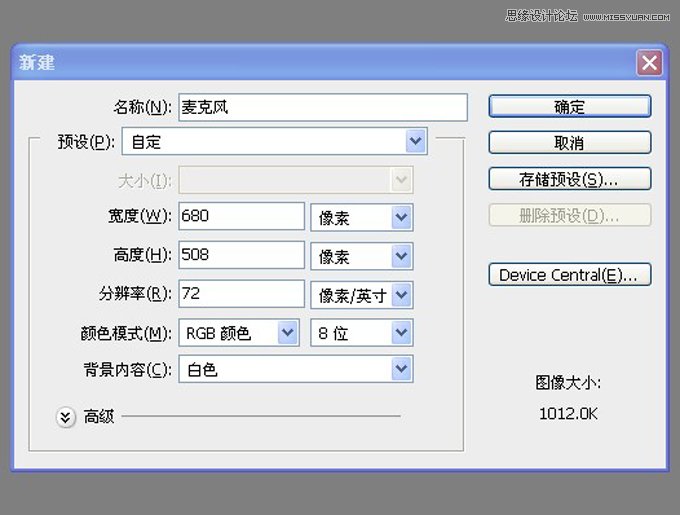
Task: Open Device Central(E)... button
Action: click(569, 274)
